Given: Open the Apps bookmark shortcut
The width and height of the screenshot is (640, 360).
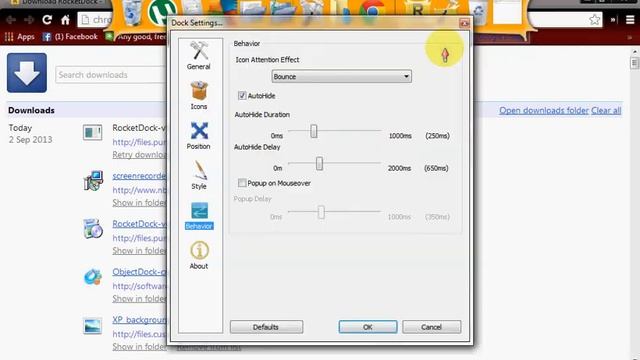Looking at the screenshot, I should (x=20, y=37).
